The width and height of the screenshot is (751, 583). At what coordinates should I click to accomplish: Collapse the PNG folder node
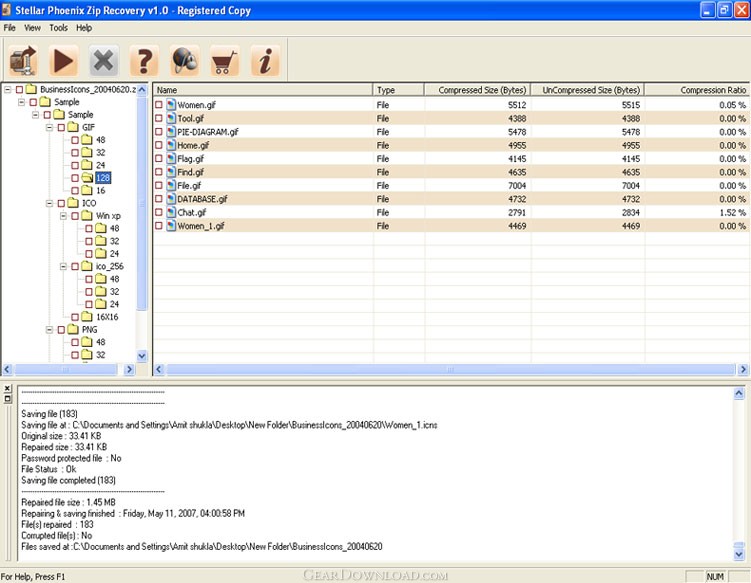[49, 330]
